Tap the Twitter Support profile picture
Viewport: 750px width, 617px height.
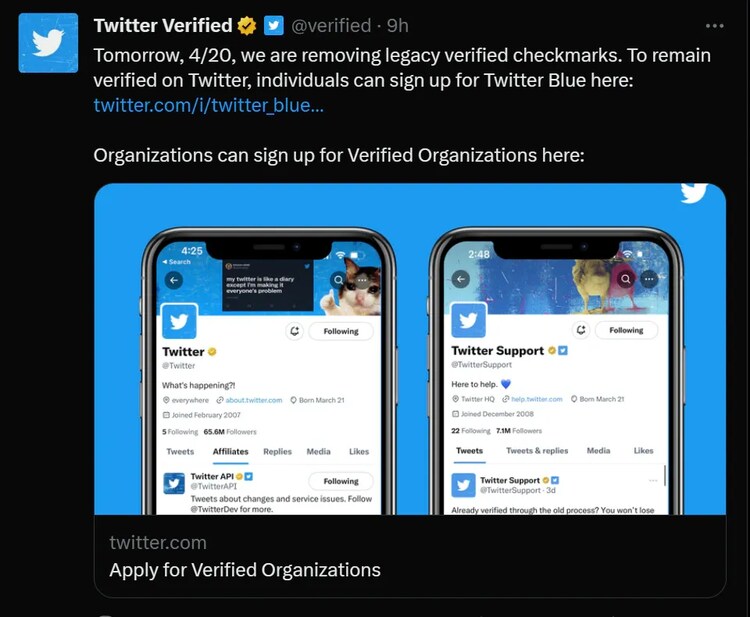point(468,321)
